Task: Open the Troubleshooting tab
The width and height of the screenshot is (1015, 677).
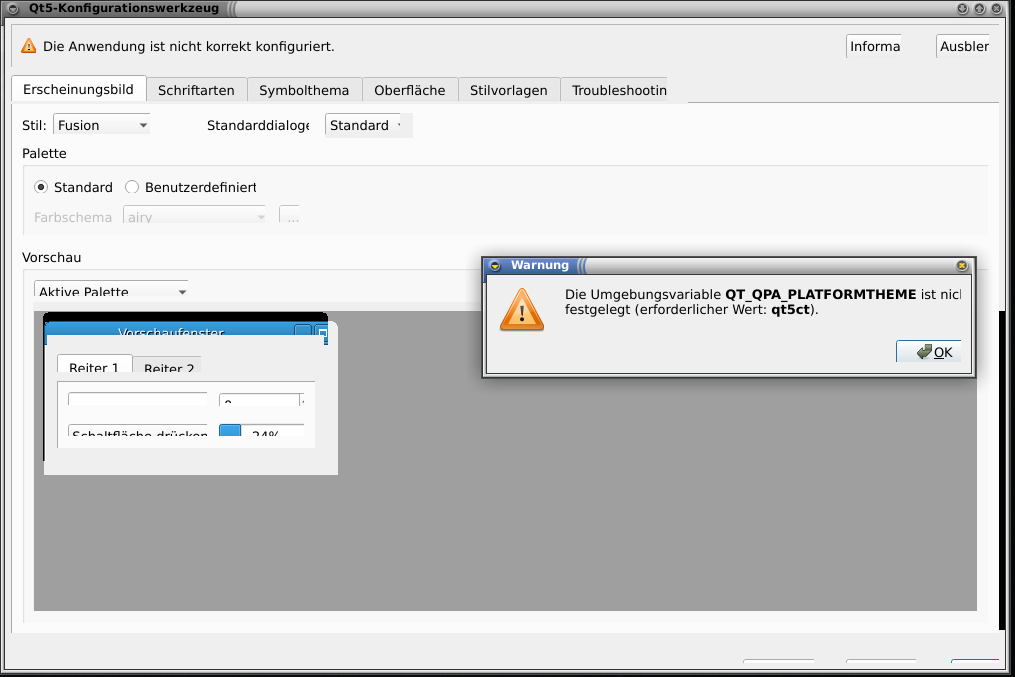Action: coord(617,90)
